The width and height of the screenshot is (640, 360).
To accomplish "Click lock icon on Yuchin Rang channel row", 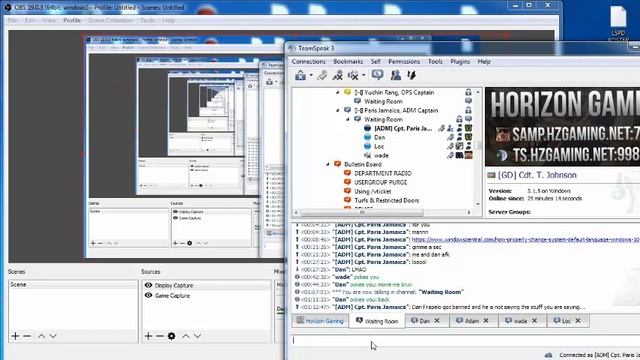I will pos(468,92).
